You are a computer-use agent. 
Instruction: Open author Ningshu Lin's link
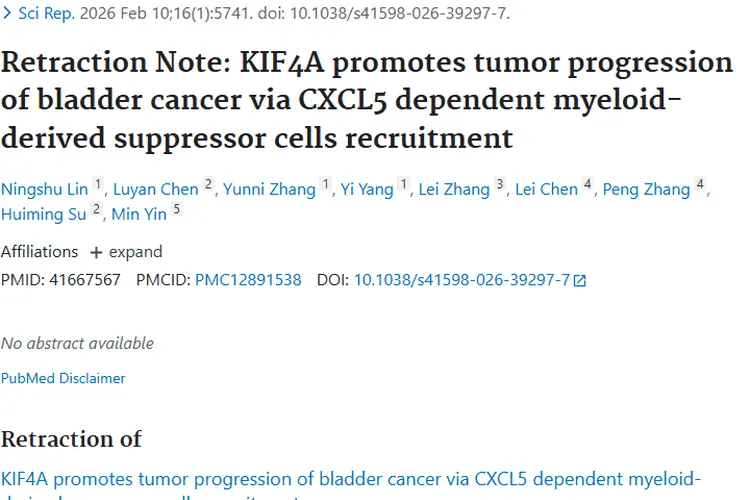(44, 189)
